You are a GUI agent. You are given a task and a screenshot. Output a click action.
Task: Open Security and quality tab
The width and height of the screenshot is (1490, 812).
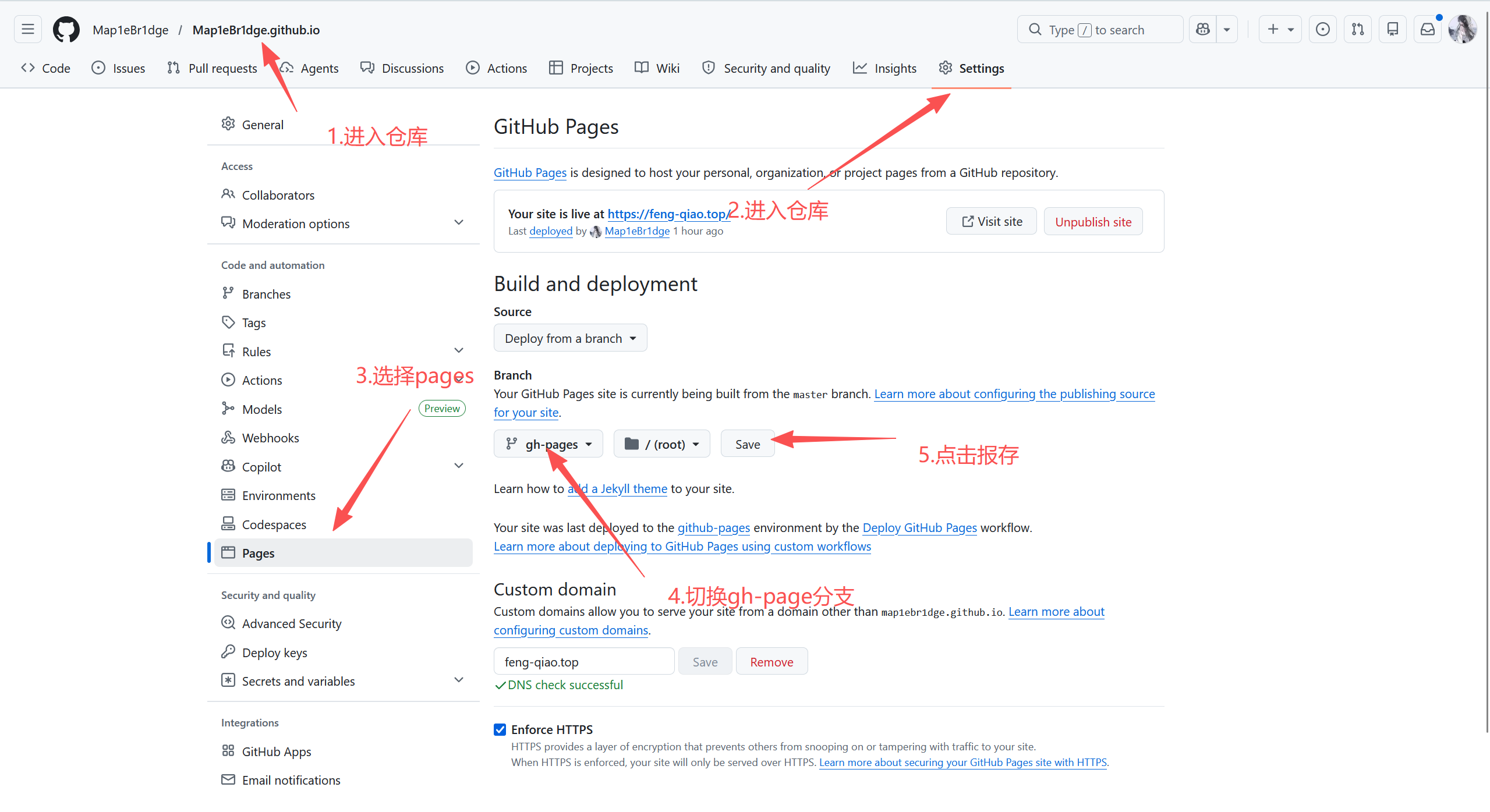point(766,68)
